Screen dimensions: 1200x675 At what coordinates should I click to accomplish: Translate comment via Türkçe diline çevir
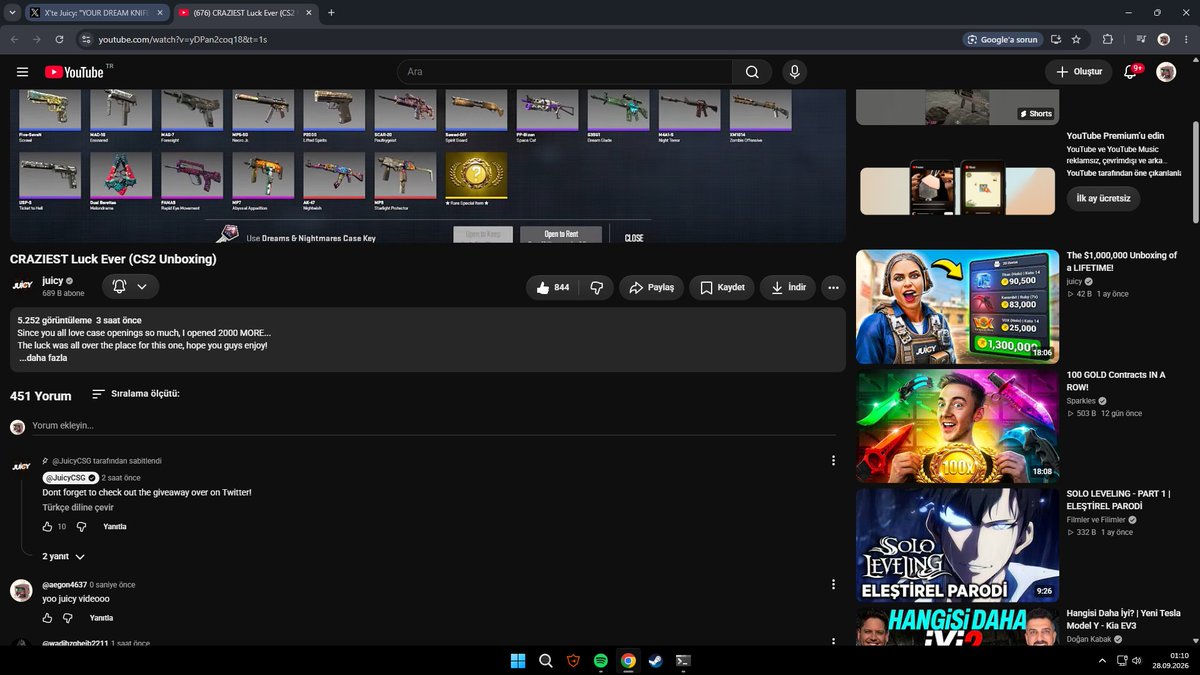click(x=78, y=507)
